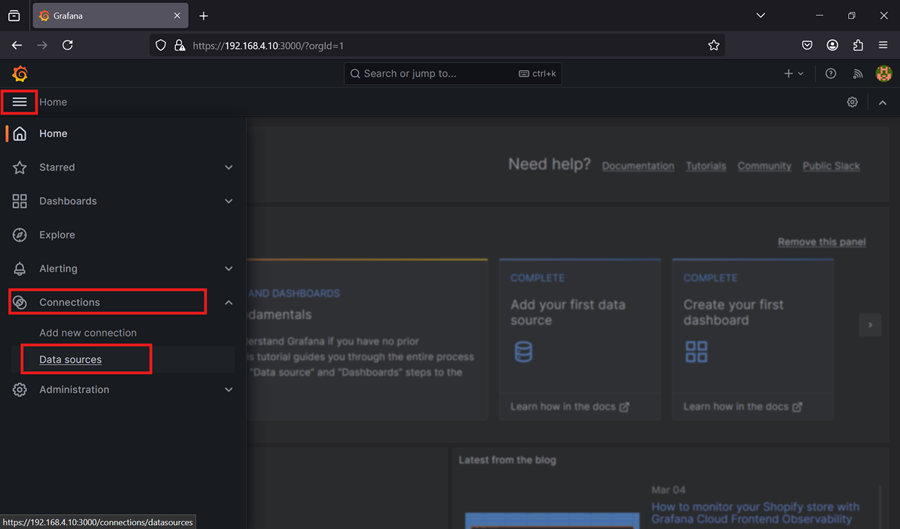Screen dimensions: 900x529
Task: Open the Pocket save icon
Action: click(807, 45)
